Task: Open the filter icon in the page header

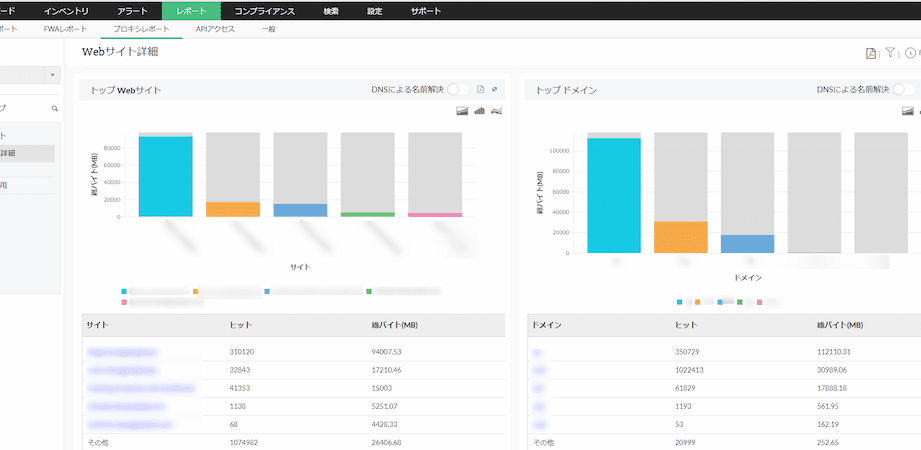Action: [x=890, y=53]
